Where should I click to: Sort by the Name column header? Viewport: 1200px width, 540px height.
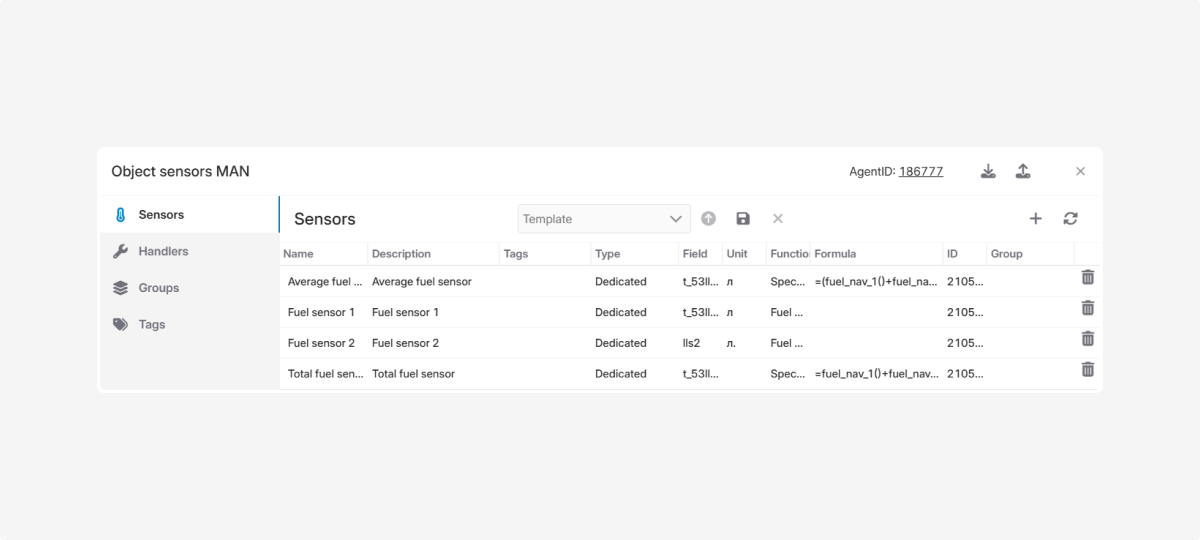point(299,254)
